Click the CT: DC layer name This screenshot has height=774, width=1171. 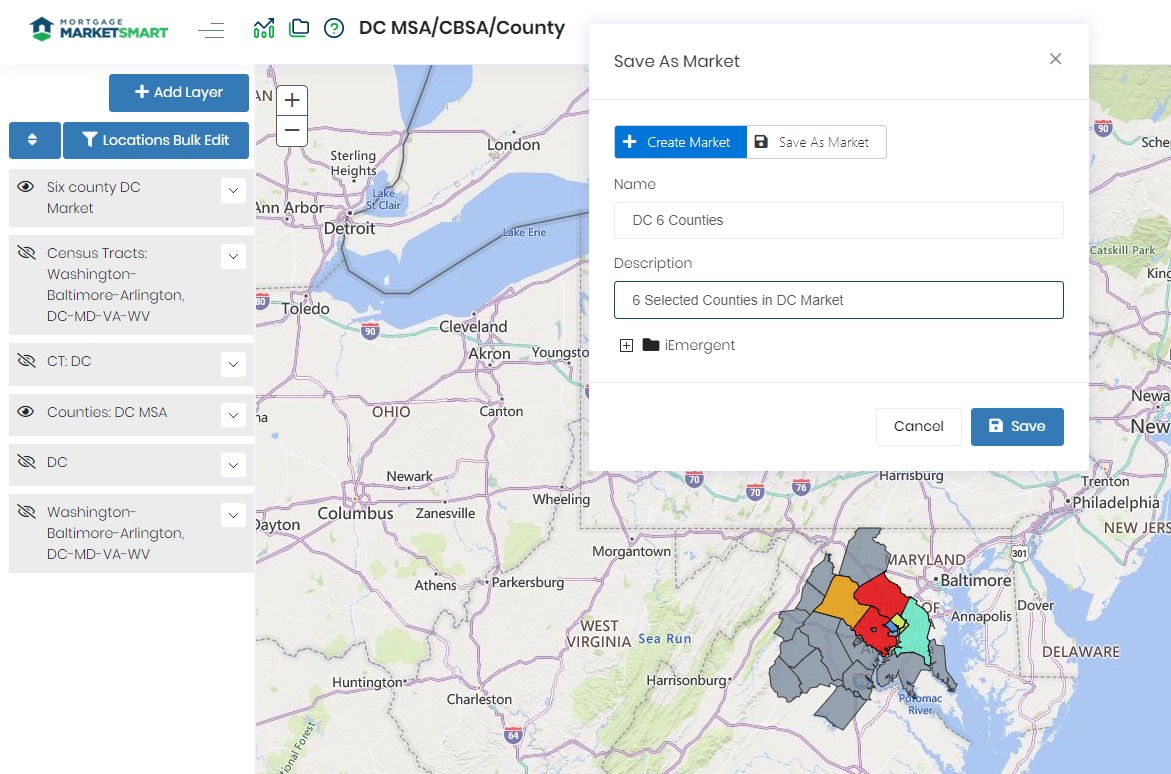point(69,361)
